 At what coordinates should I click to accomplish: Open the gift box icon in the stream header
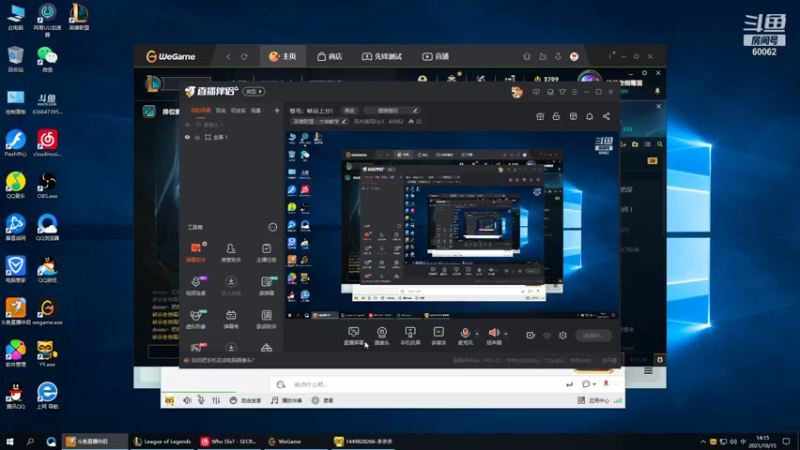pos(540,117)
